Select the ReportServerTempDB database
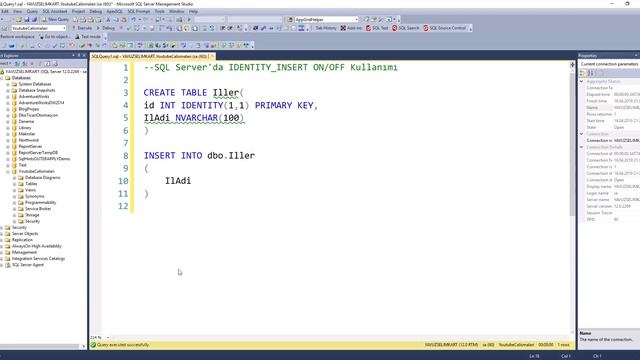The width and height of the screenshot is (640, 360). pos(38,153)
